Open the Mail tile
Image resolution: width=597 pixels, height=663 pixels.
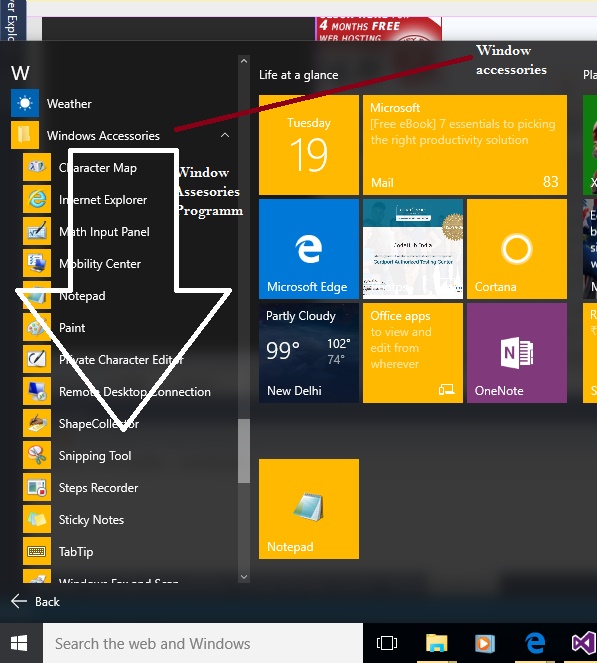[x=465, y=145]
